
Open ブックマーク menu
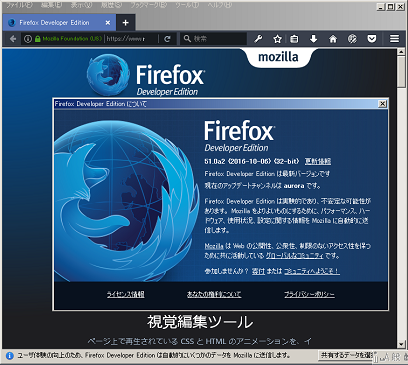pos(149,5)
